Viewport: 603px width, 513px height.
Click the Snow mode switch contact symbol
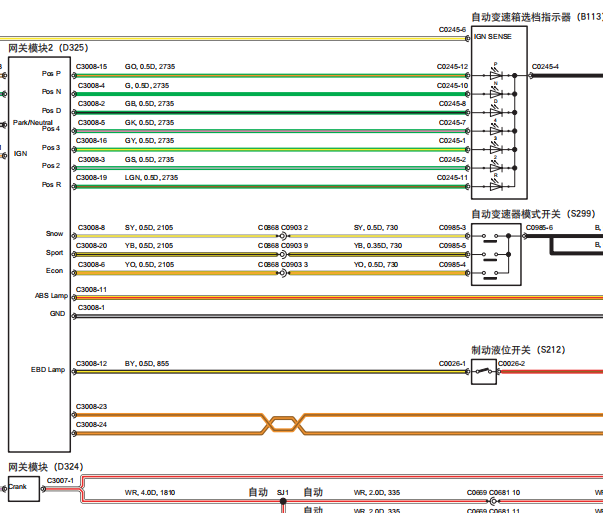click(490, 238)
